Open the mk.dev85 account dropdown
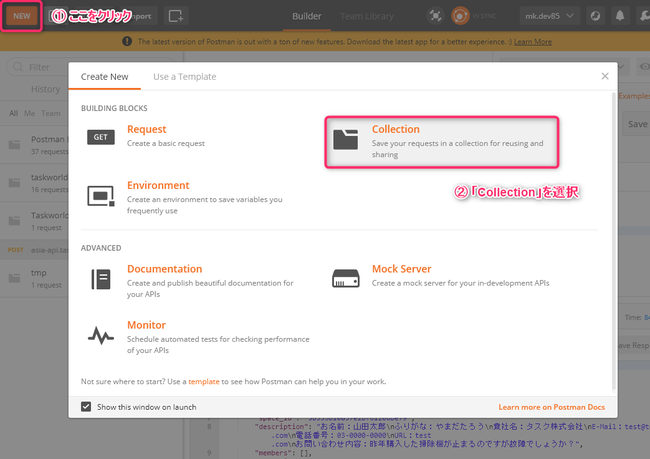The width and height of the screenshot is (650, 459). [549, 16]
